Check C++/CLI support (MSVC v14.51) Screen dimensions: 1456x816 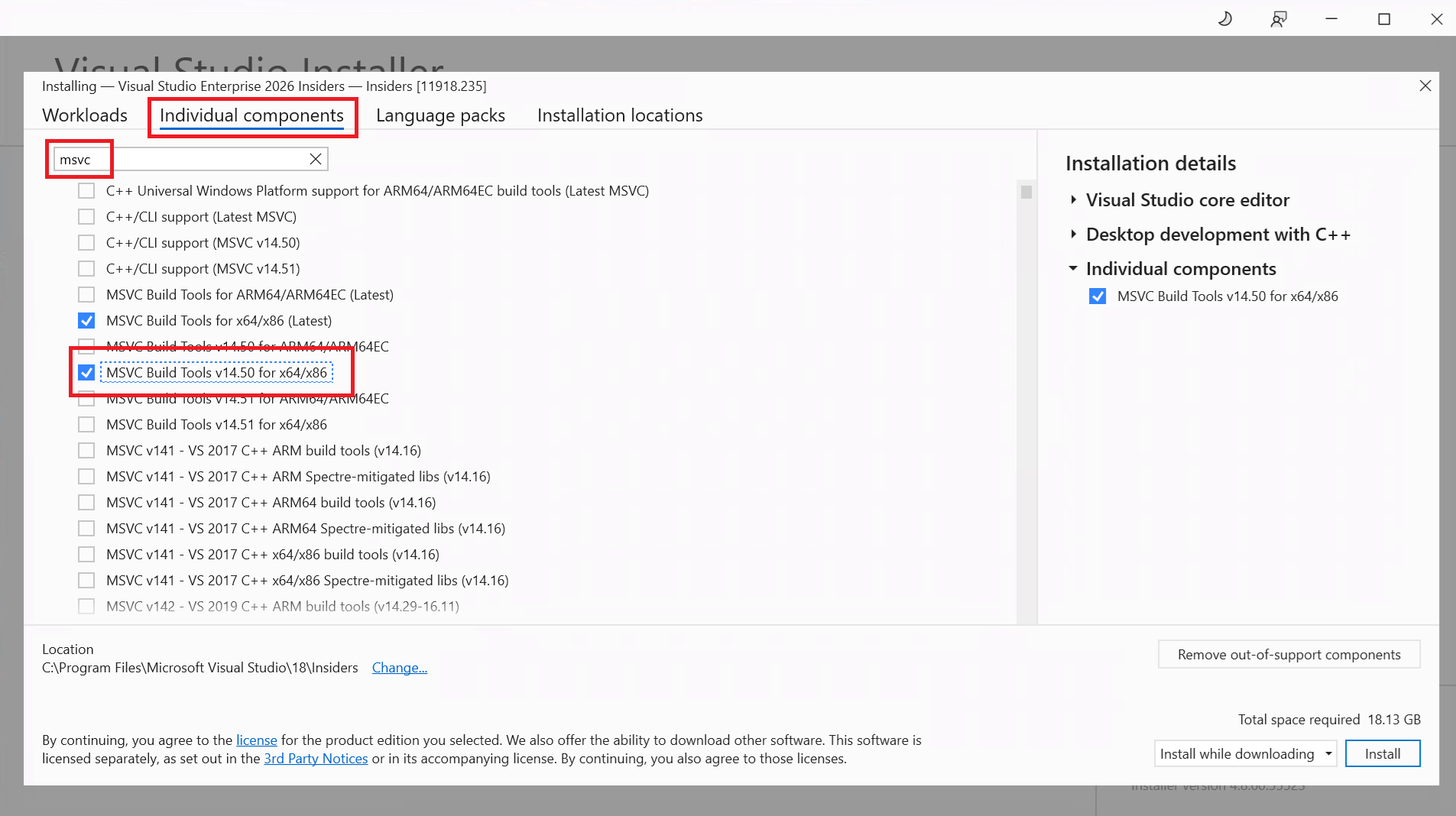pyautogui.click(x=86, y=269)
